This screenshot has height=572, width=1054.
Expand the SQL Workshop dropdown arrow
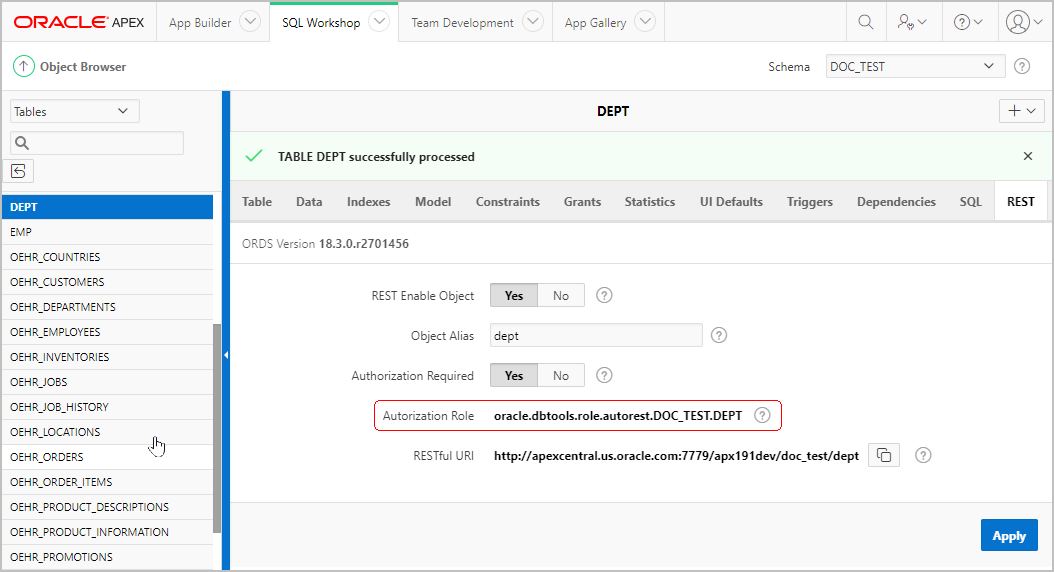379,22
